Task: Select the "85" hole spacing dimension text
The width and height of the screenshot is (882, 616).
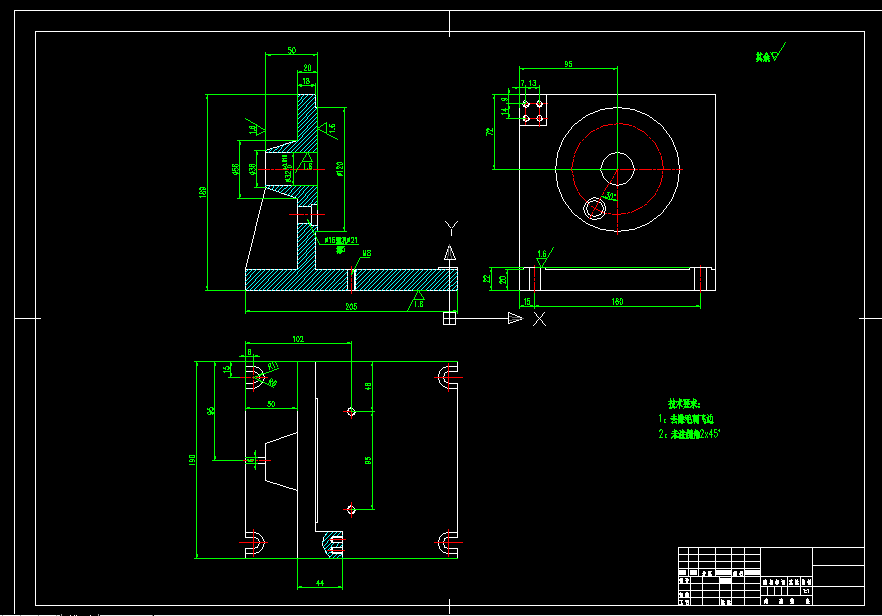Action: [x=368, y=460]
